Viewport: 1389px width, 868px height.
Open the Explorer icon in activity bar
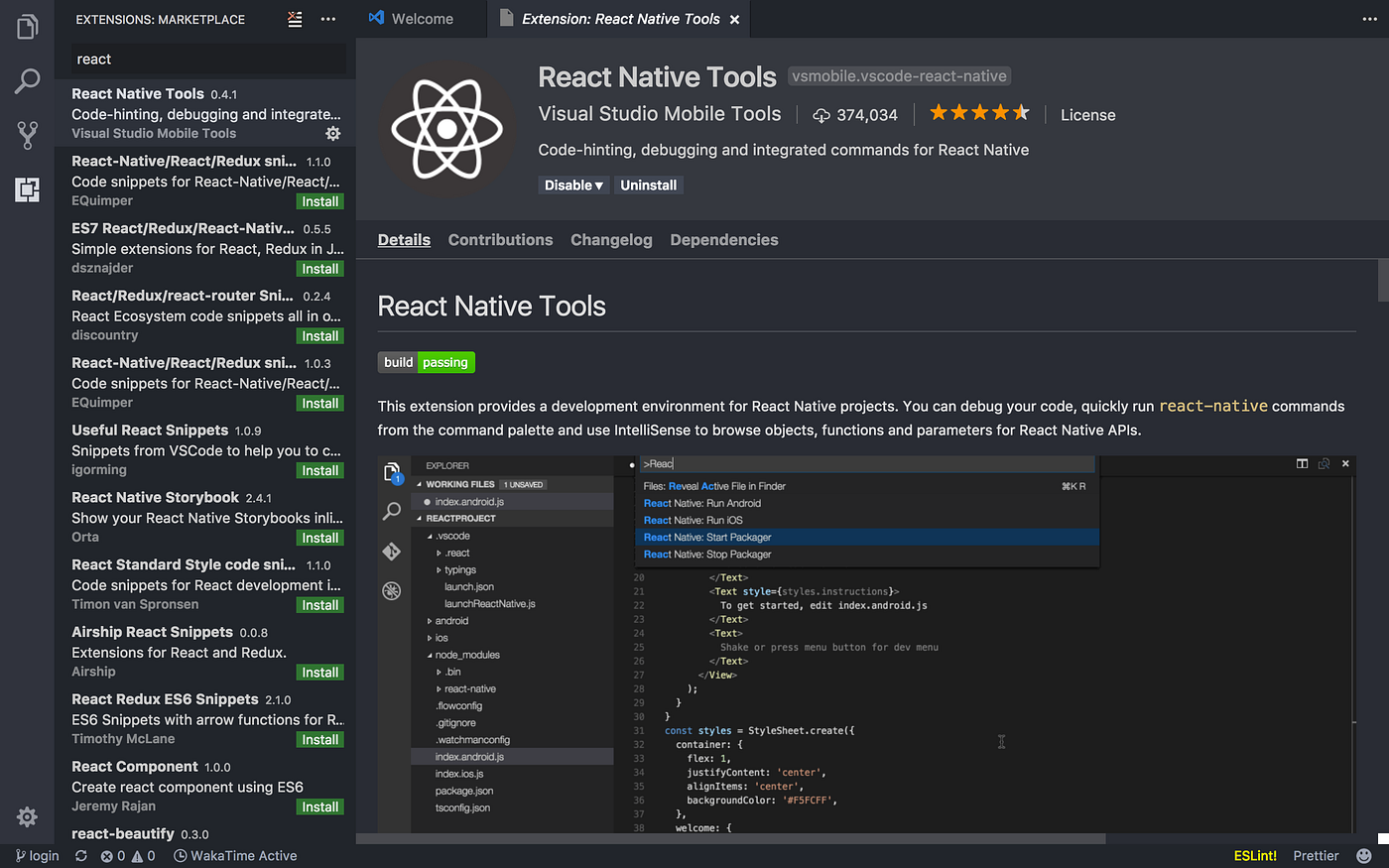[x=27, y=27]
